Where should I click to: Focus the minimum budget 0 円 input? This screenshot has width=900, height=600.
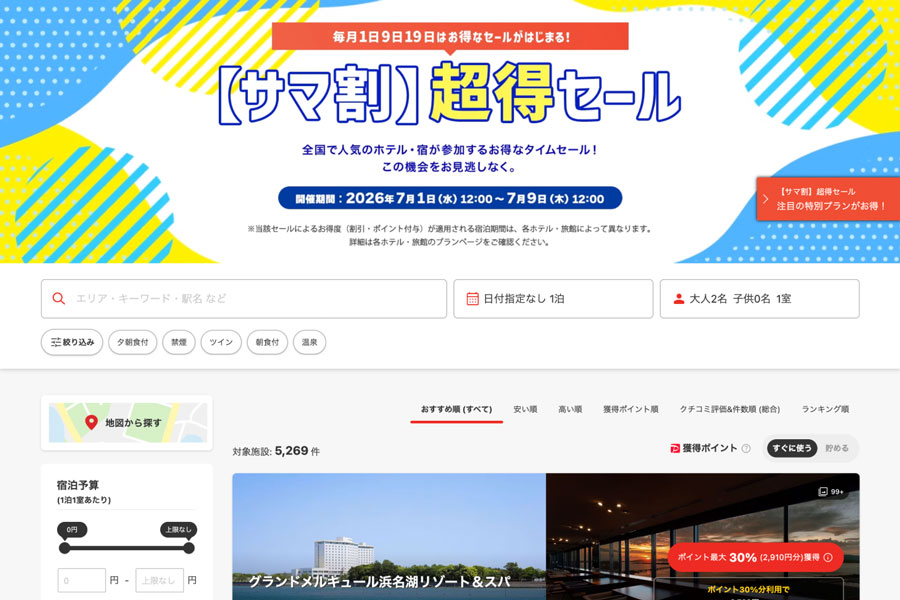pos(82,580)
